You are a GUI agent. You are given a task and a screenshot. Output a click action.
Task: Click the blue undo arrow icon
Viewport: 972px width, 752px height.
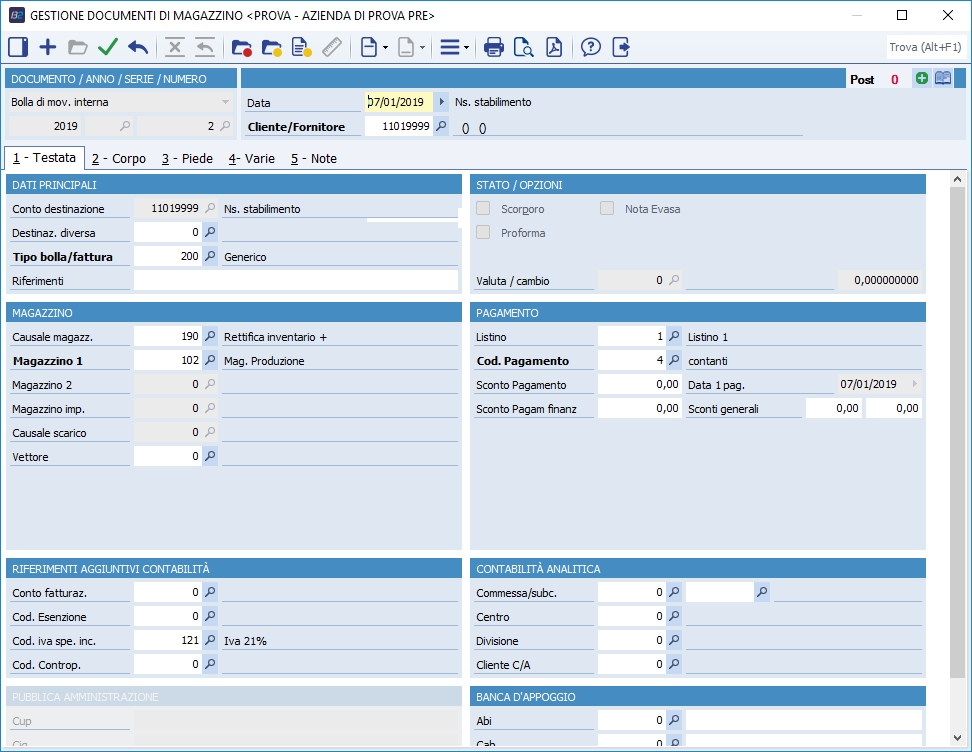click(x=138, y=47)
